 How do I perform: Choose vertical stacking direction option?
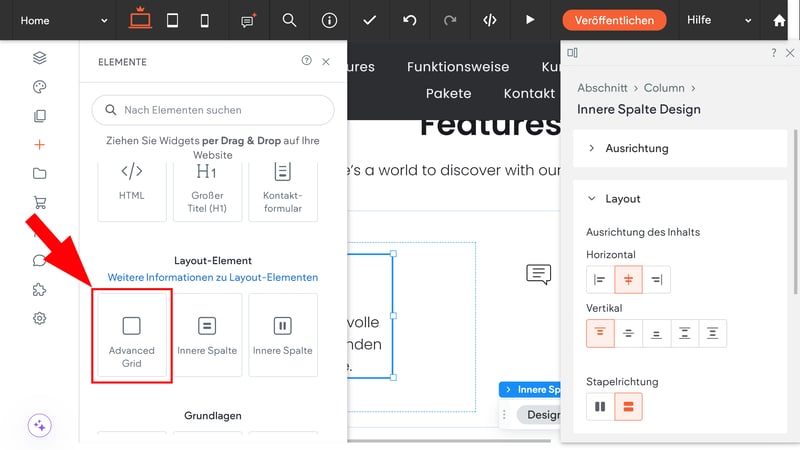(628, 407)
